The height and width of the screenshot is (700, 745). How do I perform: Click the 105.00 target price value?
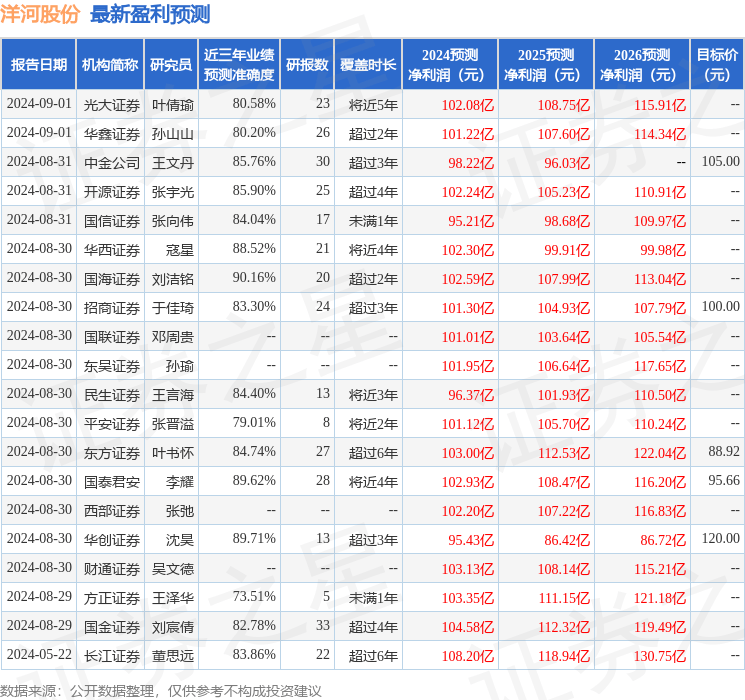point(720,161)
